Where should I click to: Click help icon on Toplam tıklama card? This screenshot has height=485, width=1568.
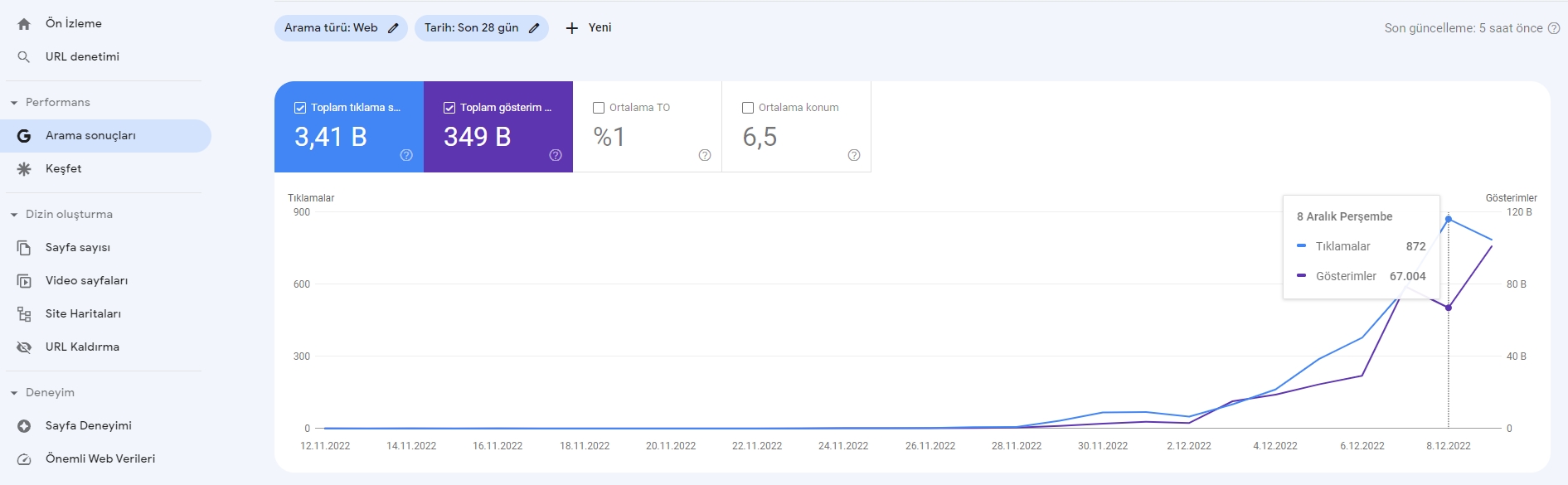[x=406, y=155]
